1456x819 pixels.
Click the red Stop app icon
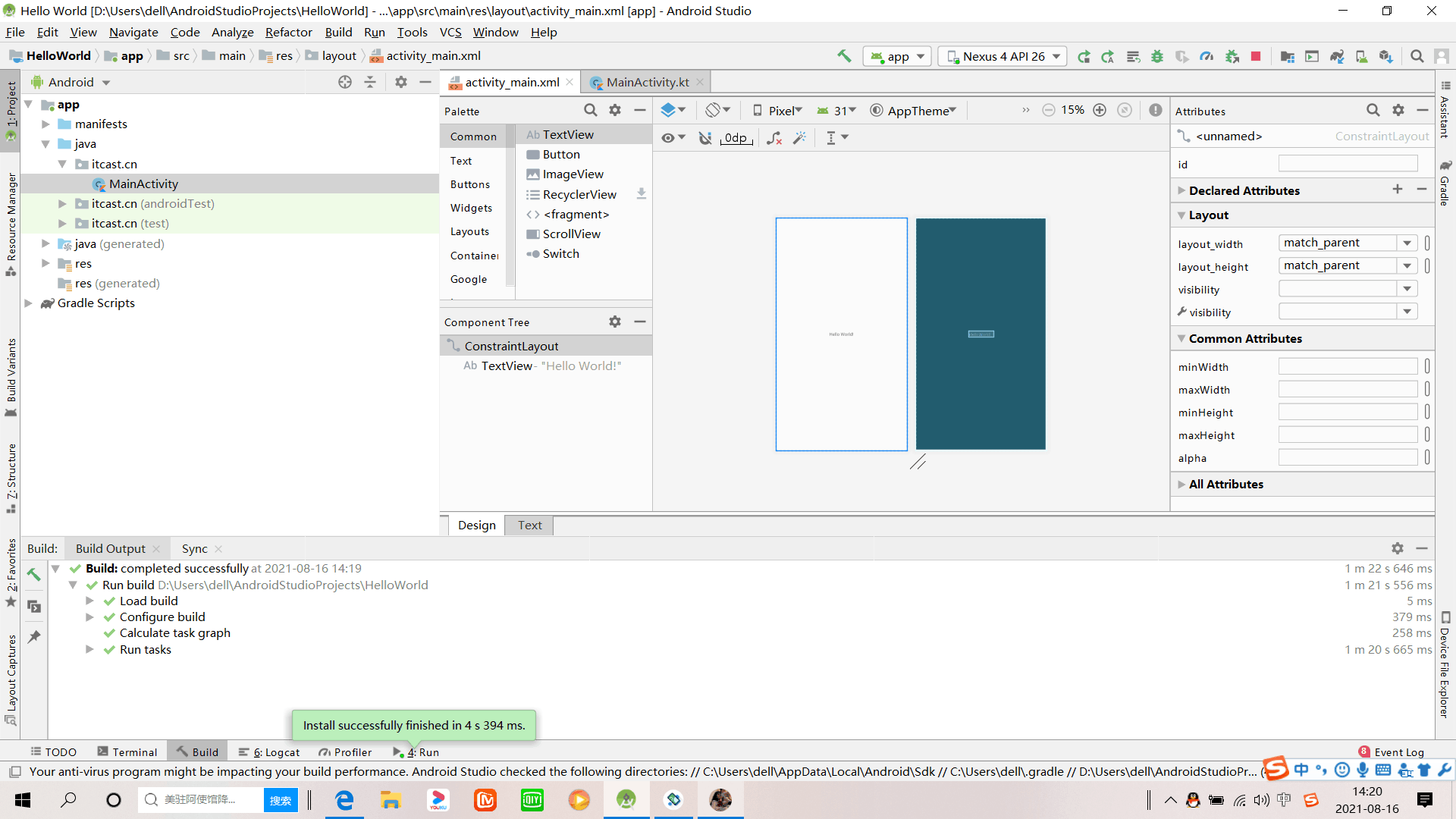tap(1256, 56)
